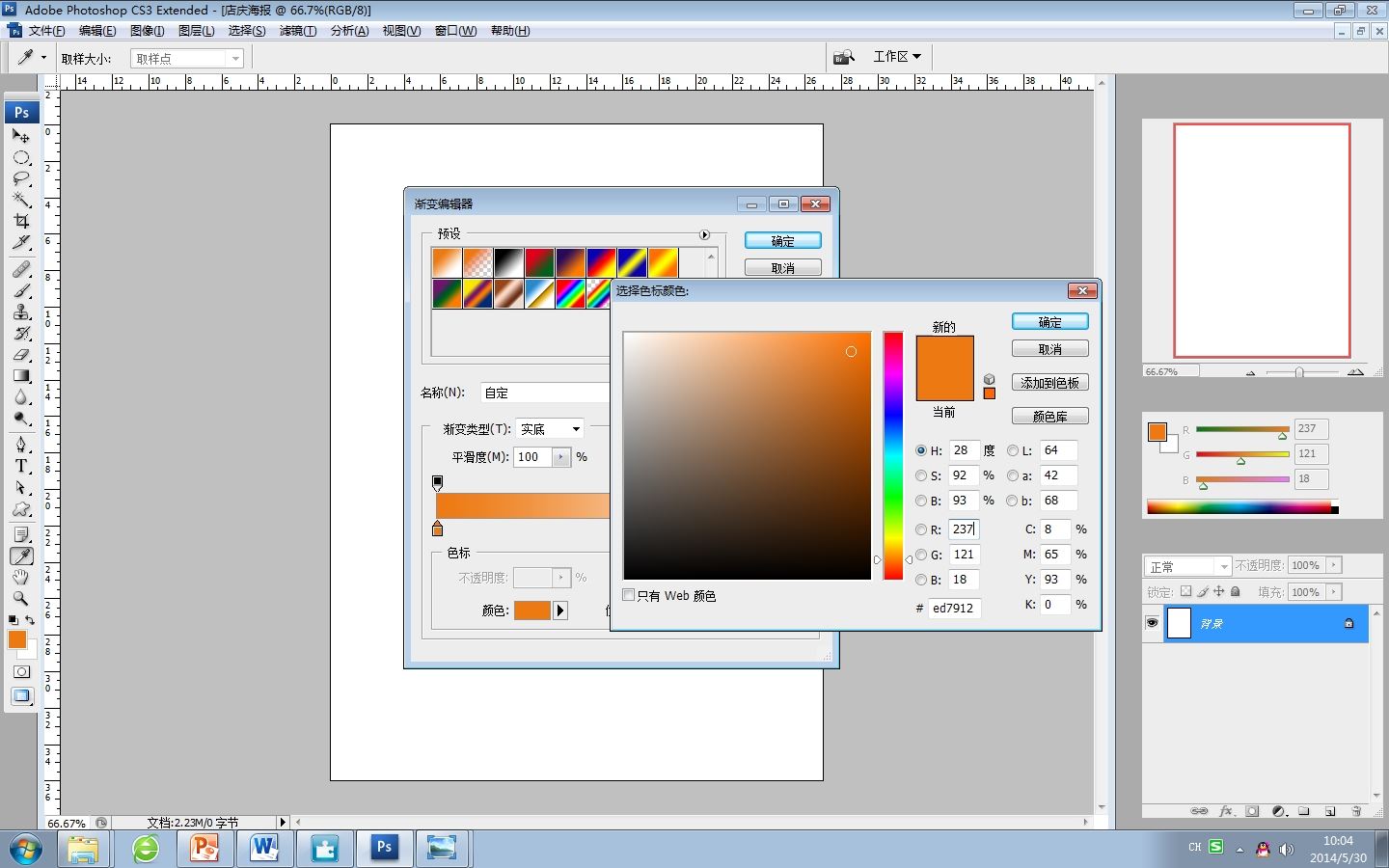Click the layer style fx icon

click(x=1226, y=811)
